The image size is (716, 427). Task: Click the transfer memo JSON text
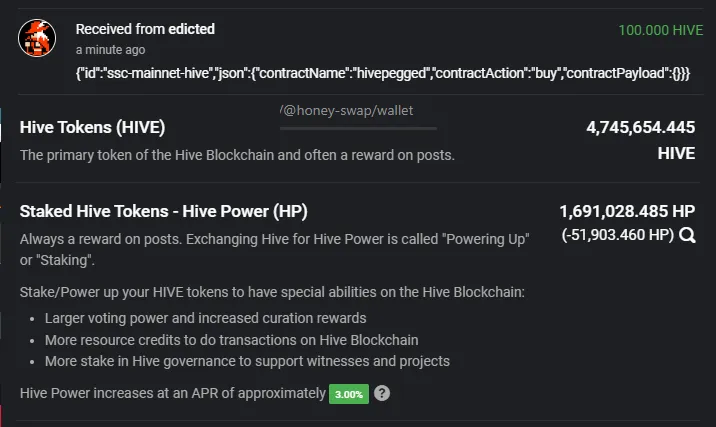(x=383, y=73)
